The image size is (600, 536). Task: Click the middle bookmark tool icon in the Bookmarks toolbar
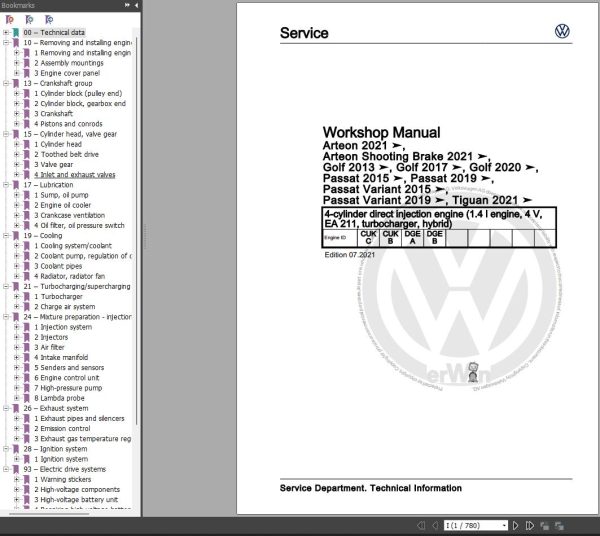[x=29, y=20]
